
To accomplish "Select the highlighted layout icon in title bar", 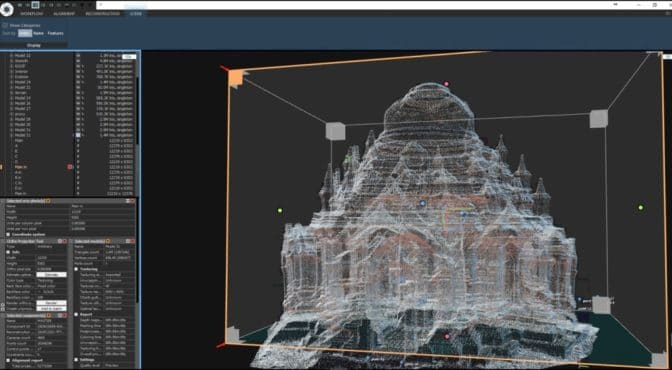I will pos(36,5).
